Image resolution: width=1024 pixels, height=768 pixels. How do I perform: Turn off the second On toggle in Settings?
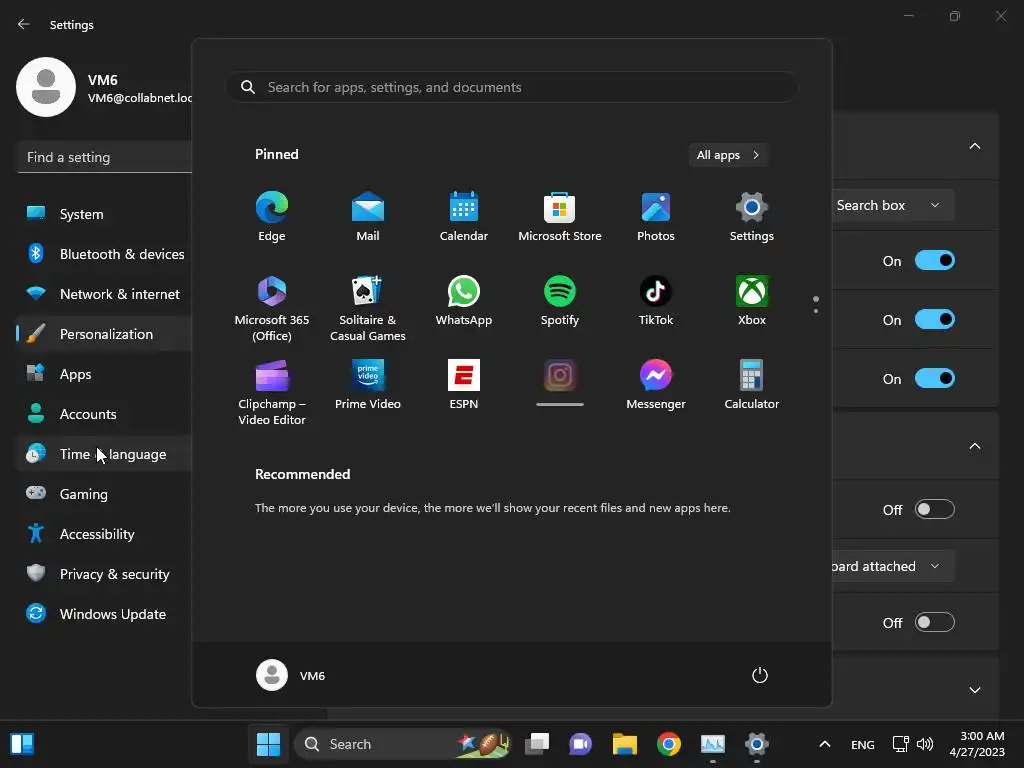click(x=935, y=319)
